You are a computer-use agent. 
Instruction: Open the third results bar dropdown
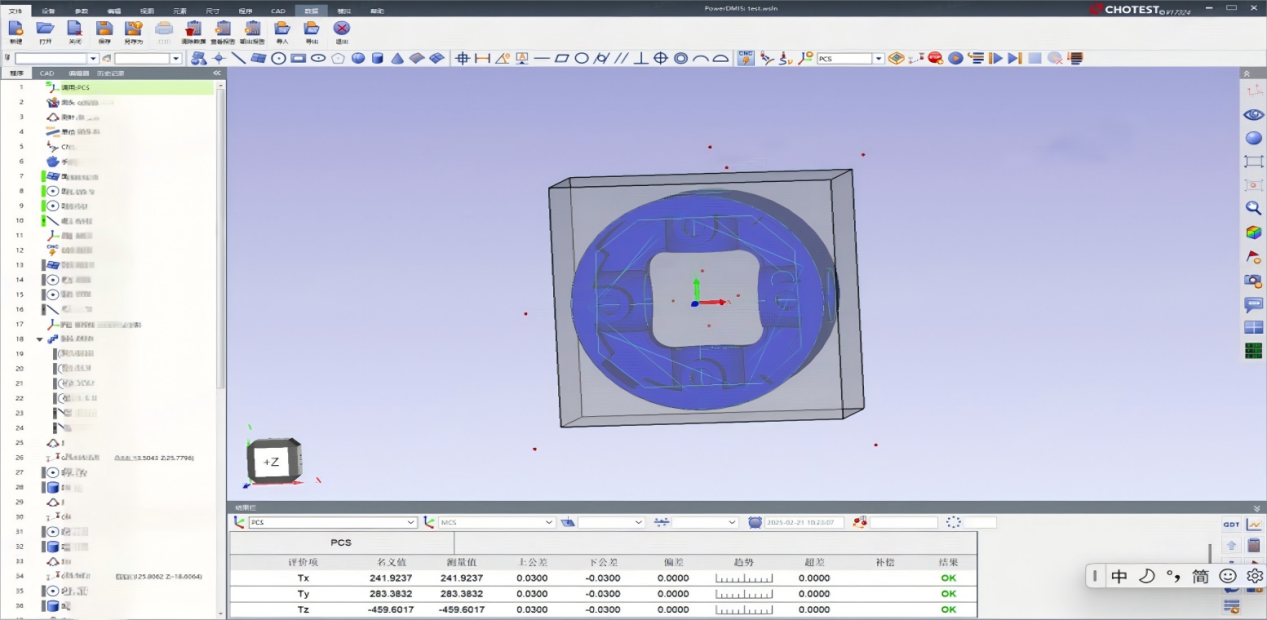pos(611,522)
